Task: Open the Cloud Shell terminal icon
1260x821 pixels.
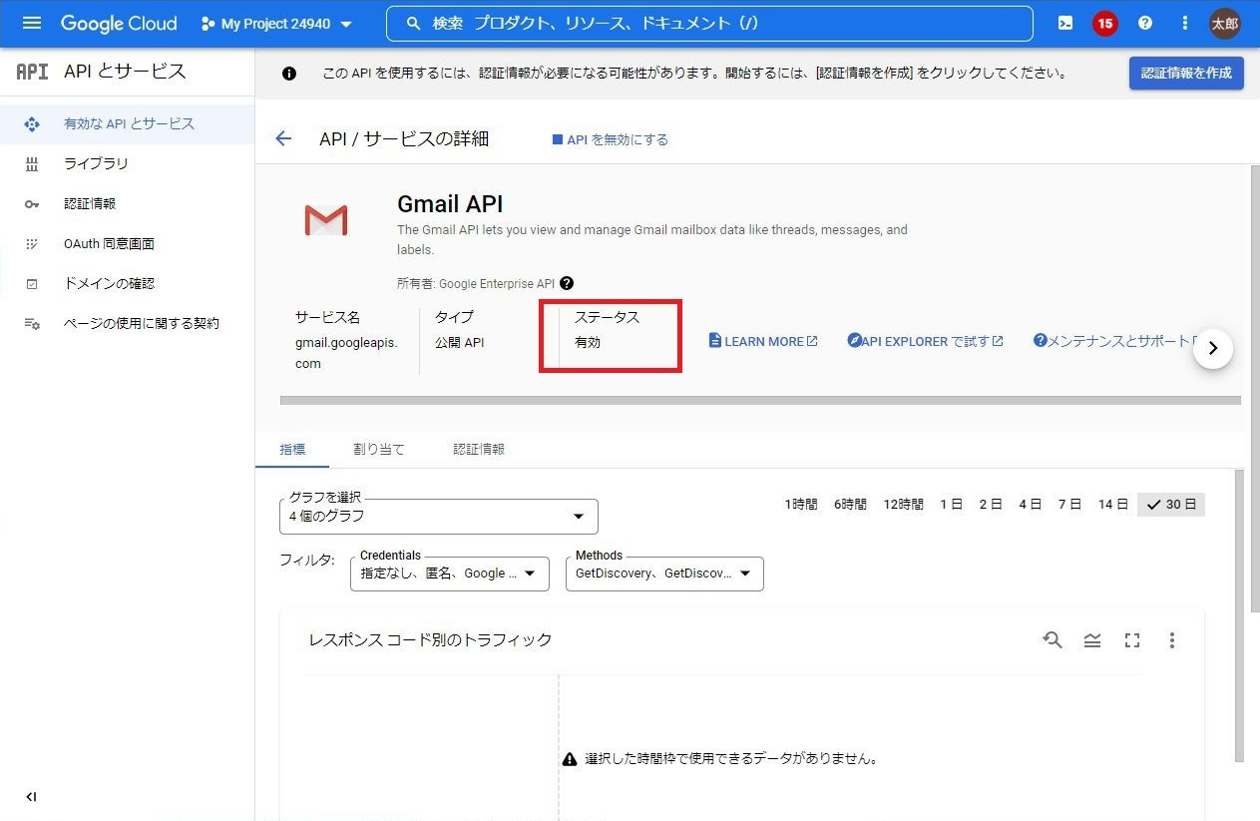Action: 1066,23
